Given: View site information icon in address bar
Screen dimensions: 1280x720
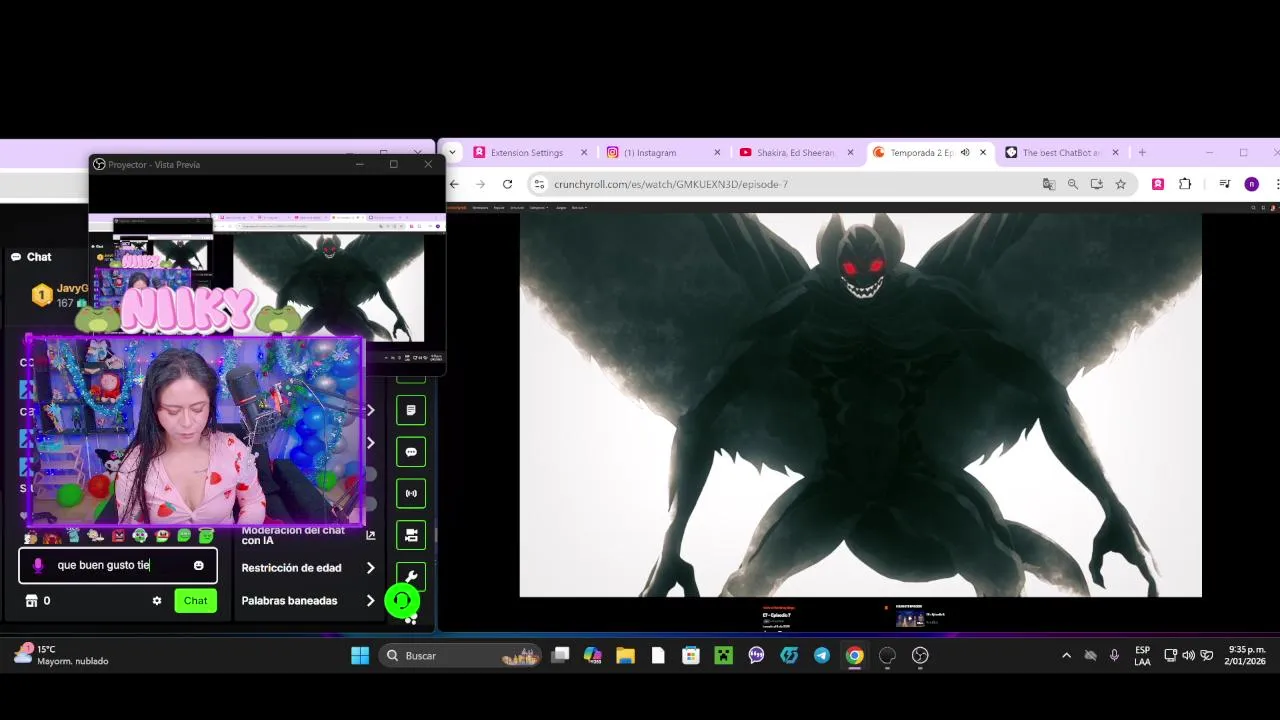Looking at the screenshot, I should pyautogui.click(x=540, y=184).
